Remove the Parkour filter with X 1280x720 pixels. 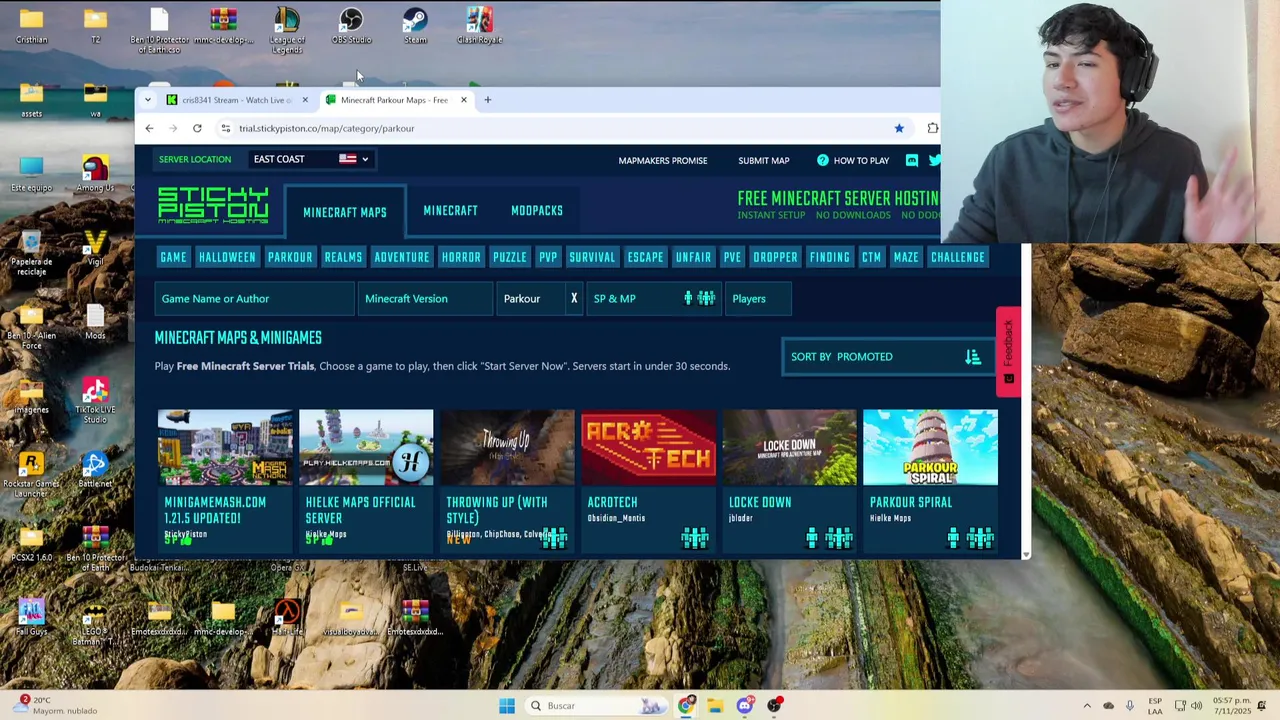(x=574, y=298)
